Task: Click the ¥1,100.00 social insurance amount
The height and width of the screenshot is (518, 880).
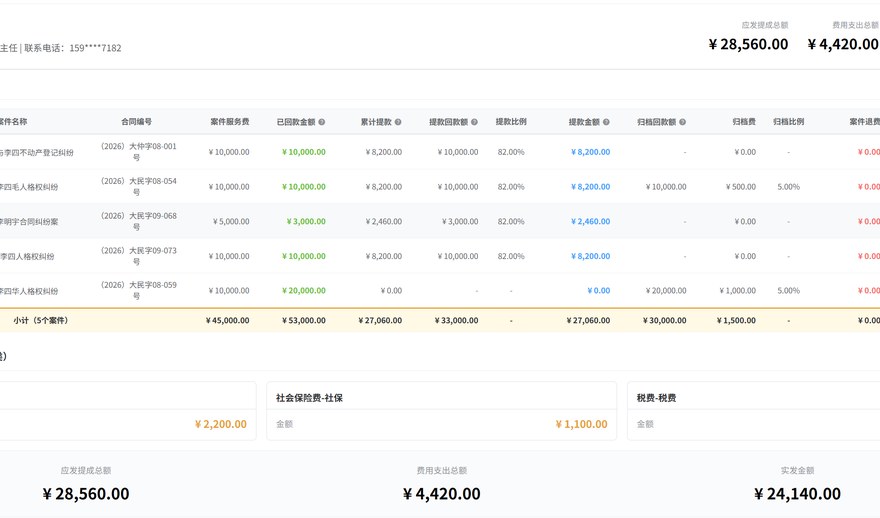Action: click(581, 424)
